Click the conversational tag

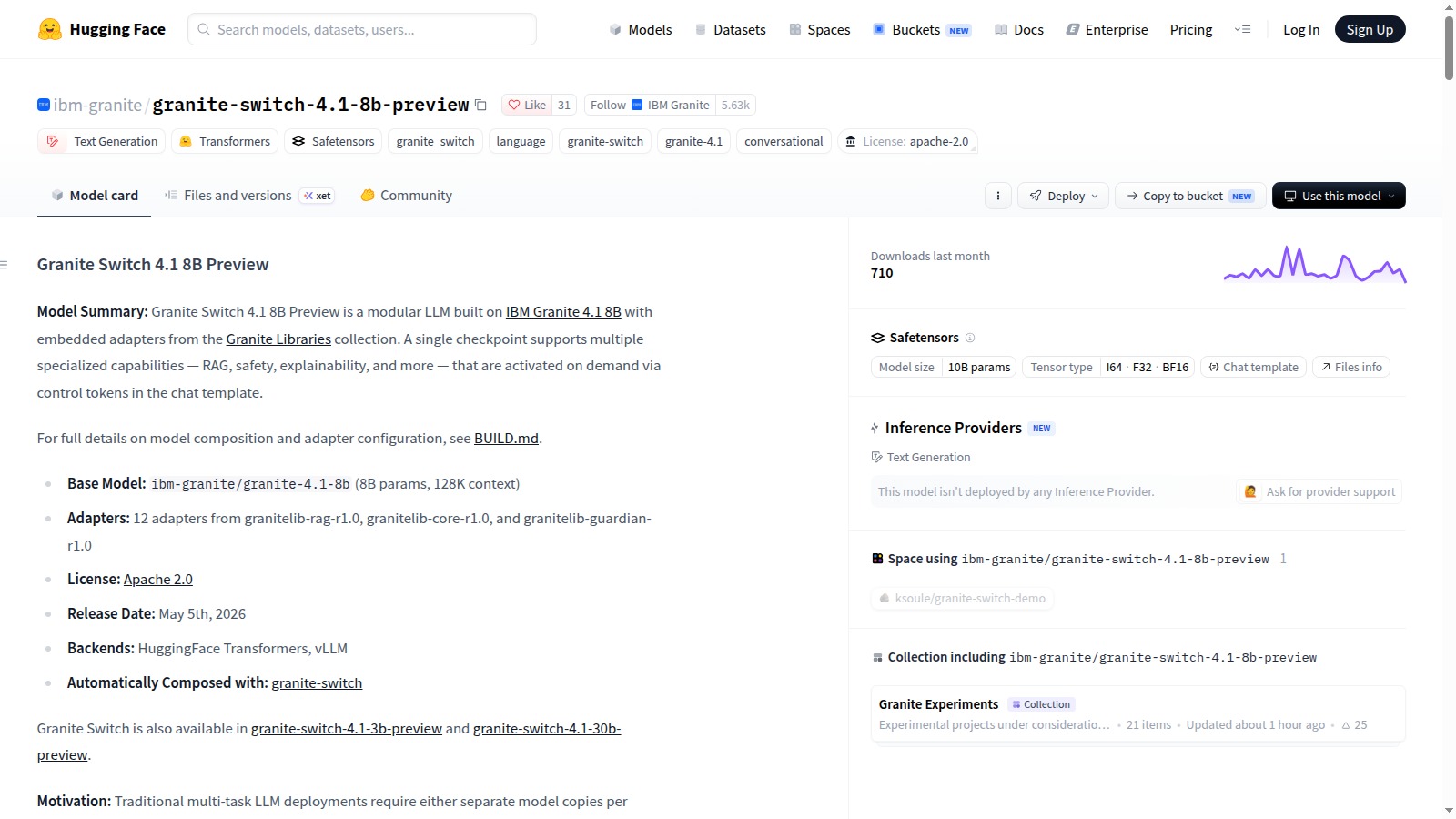click(x=784, y=142)
